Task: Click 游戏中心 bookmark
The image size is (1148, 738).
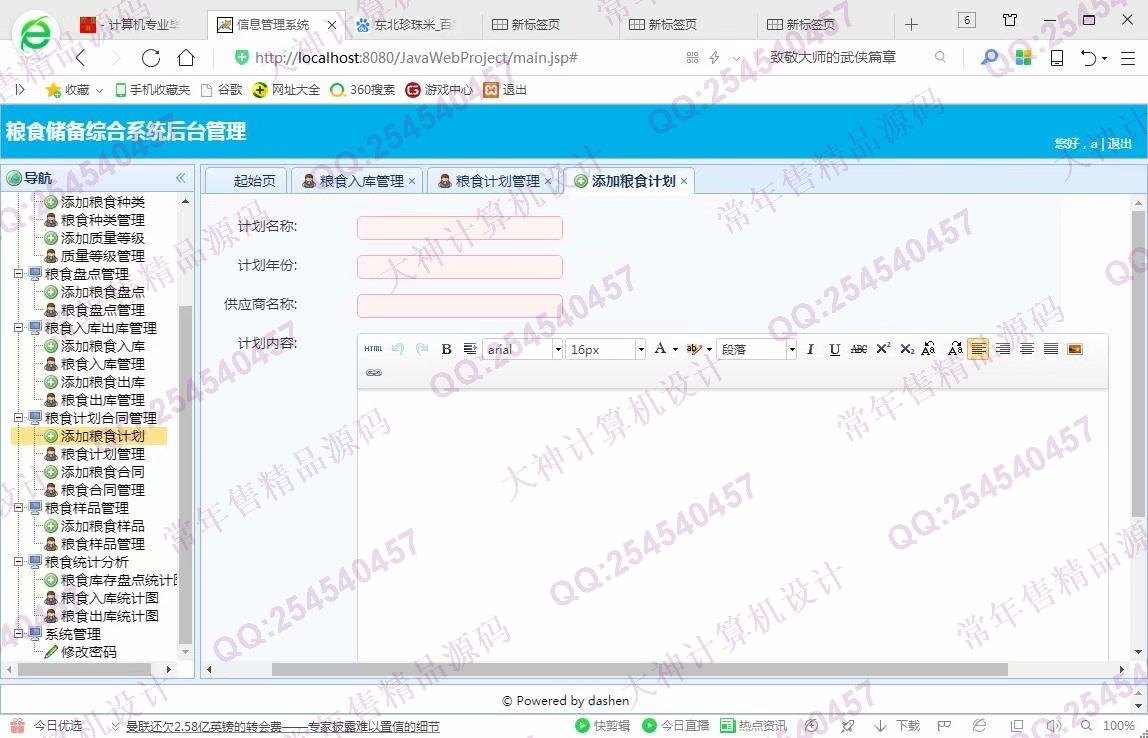Action: pos(439,90)
